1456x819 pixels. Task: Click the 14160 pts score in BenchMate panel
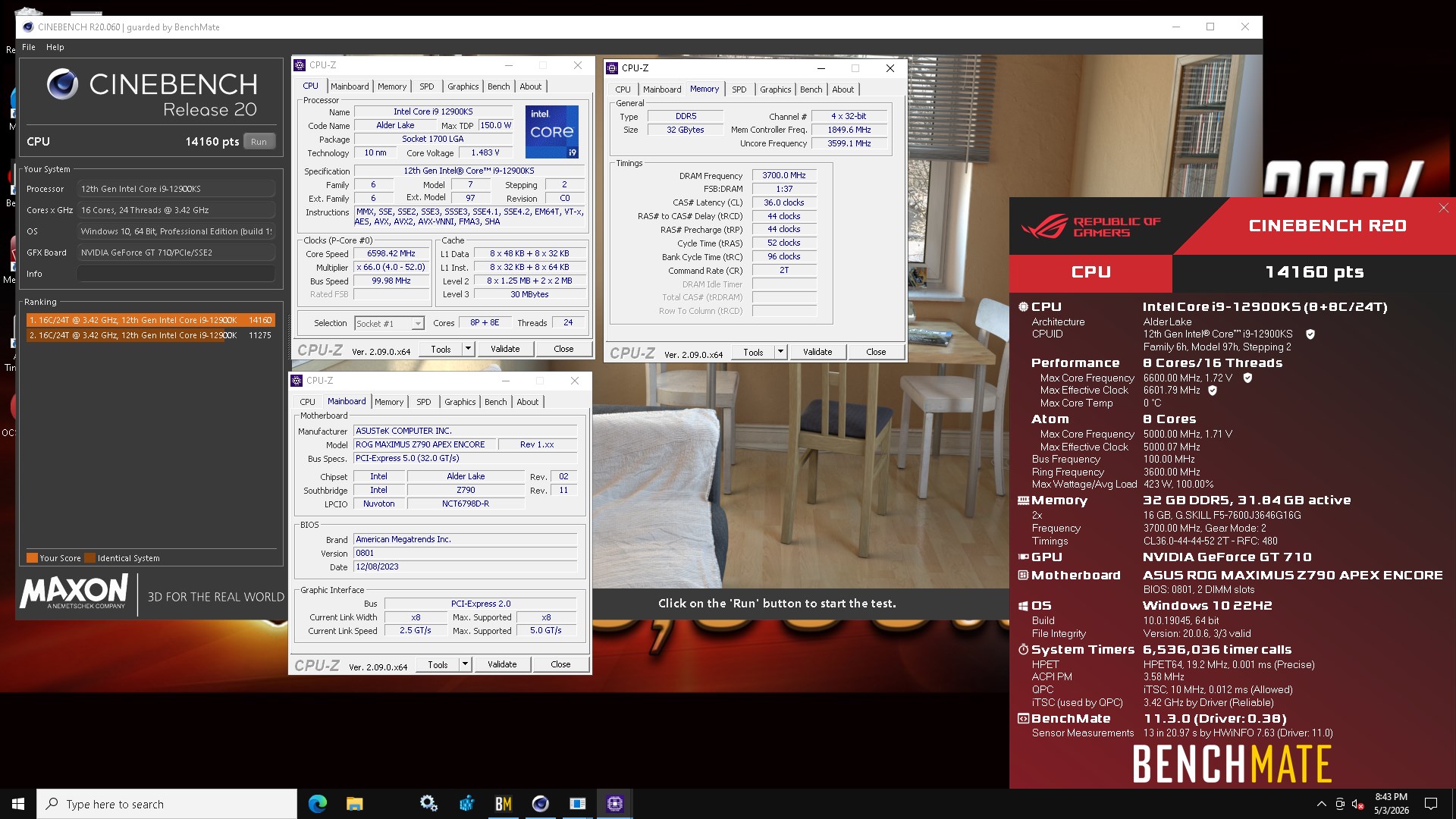pos(1314,272)
